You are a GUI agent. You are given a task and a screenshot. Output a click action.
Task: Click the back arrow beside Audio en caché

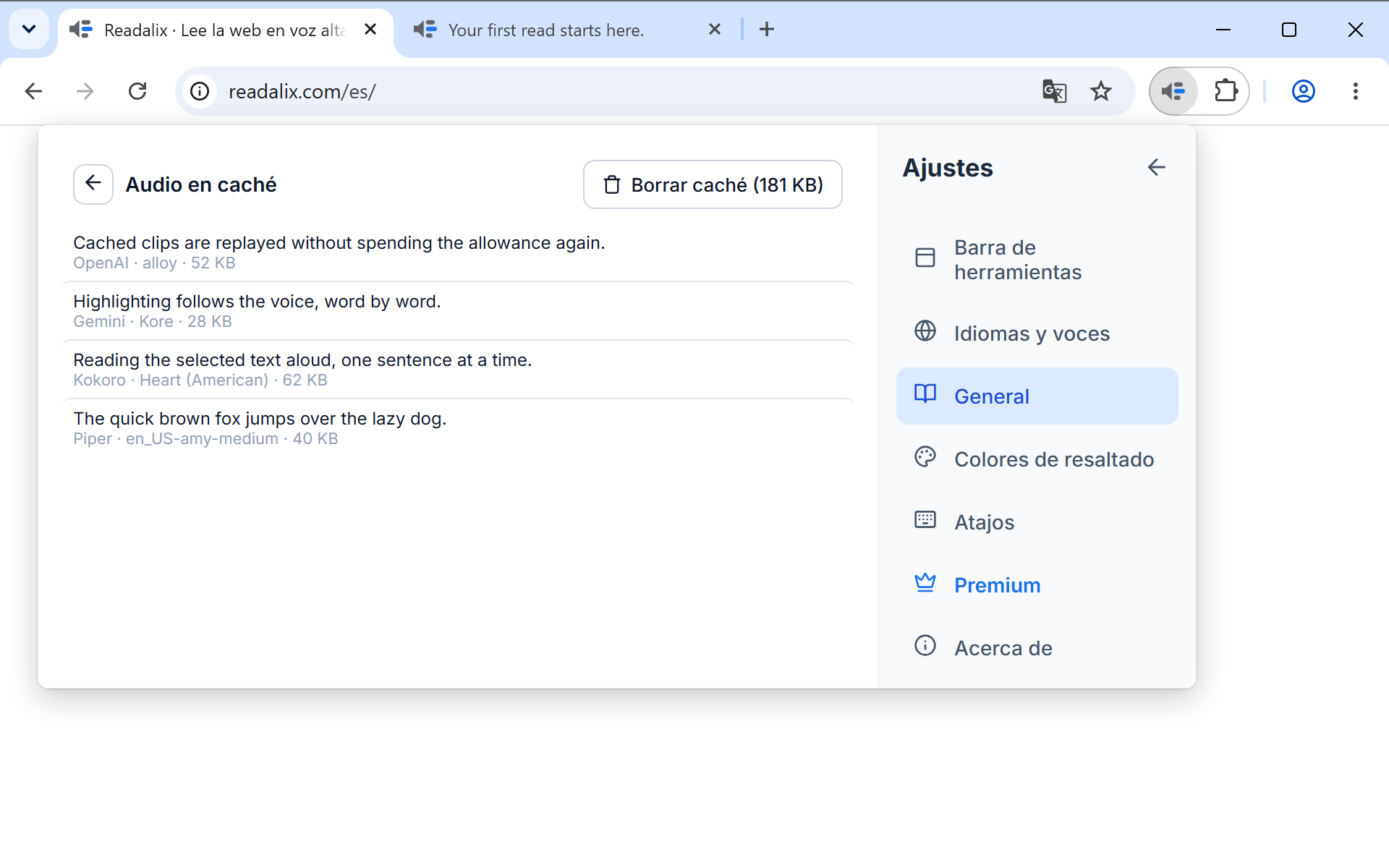(93, 184)
